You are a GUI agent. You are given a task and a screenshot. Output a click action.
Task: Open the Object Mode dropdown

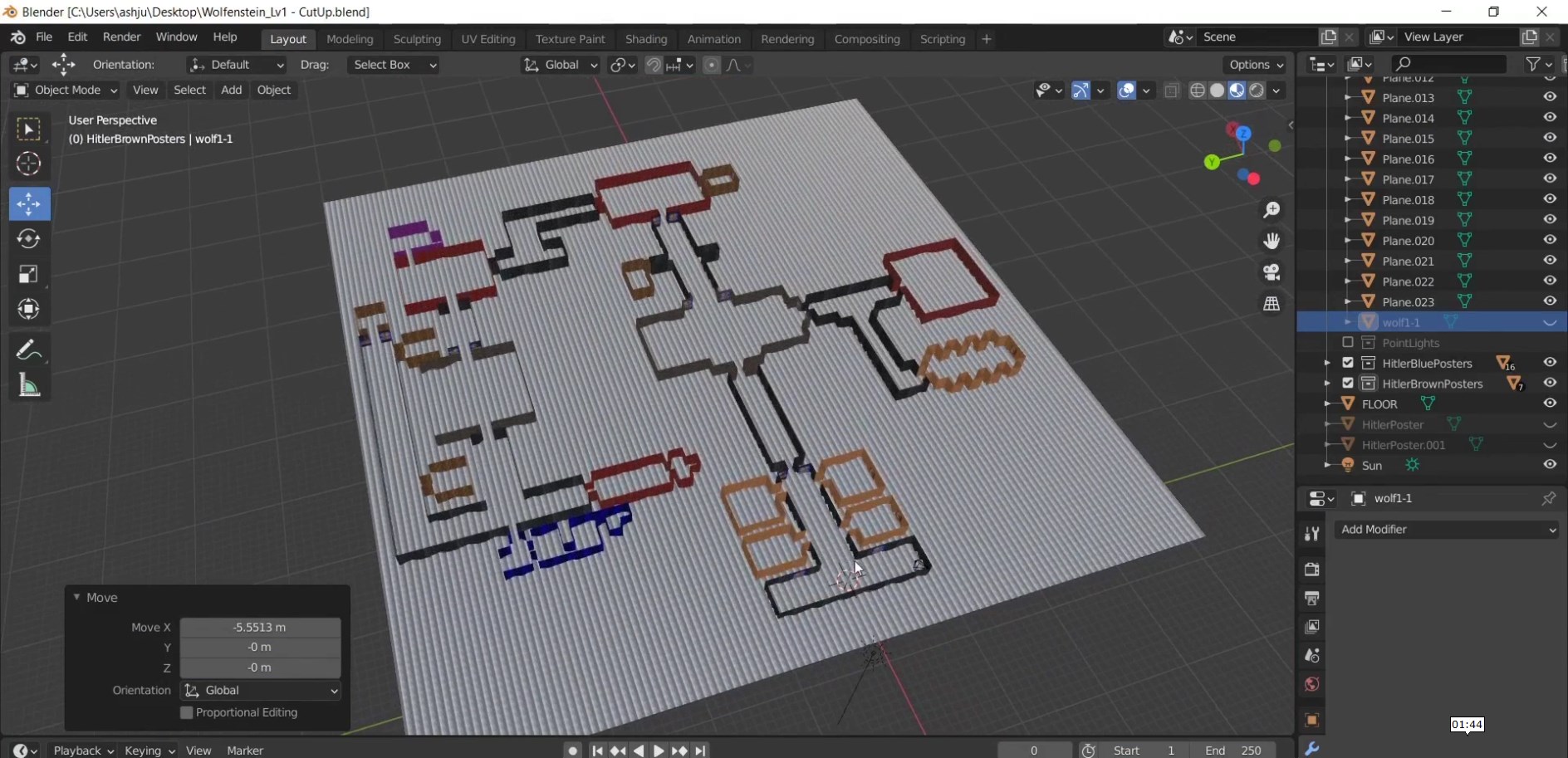pos(66,90)
